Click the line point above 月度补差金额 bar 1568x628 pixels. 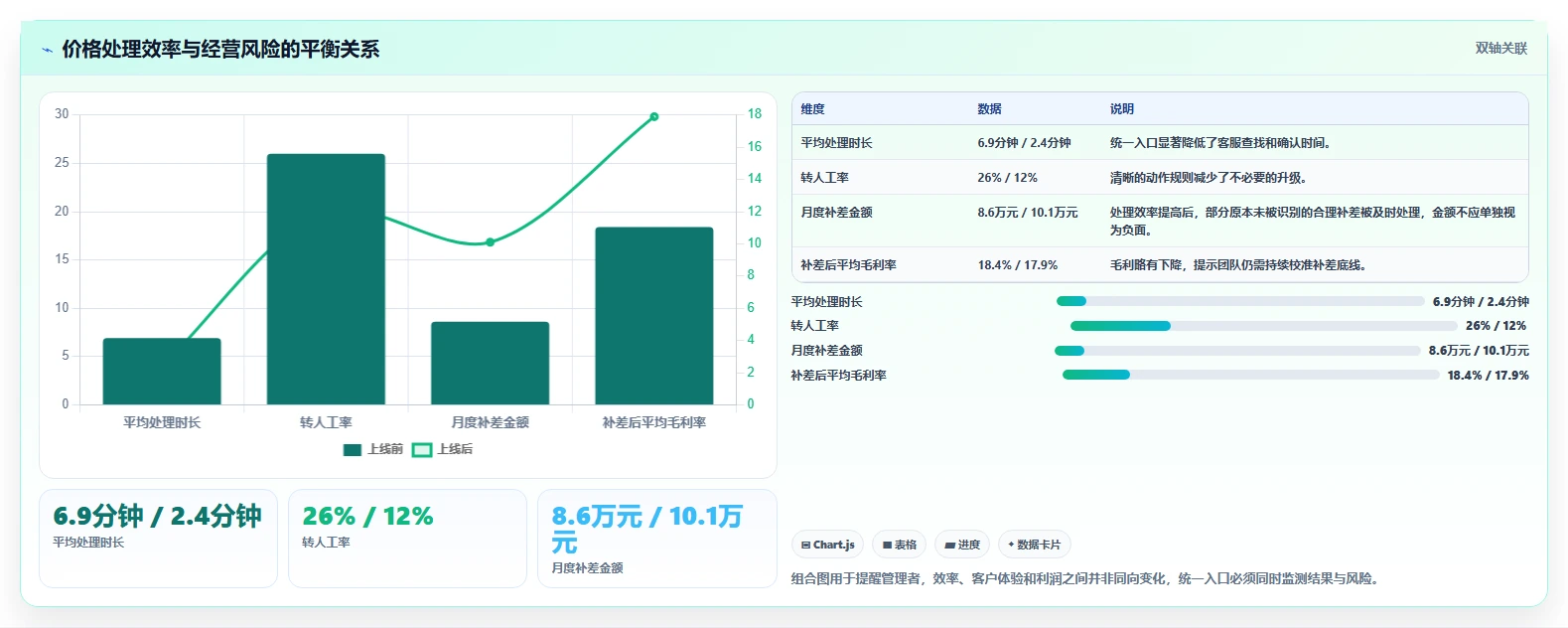pyautogui.click(x=490, y=242)
